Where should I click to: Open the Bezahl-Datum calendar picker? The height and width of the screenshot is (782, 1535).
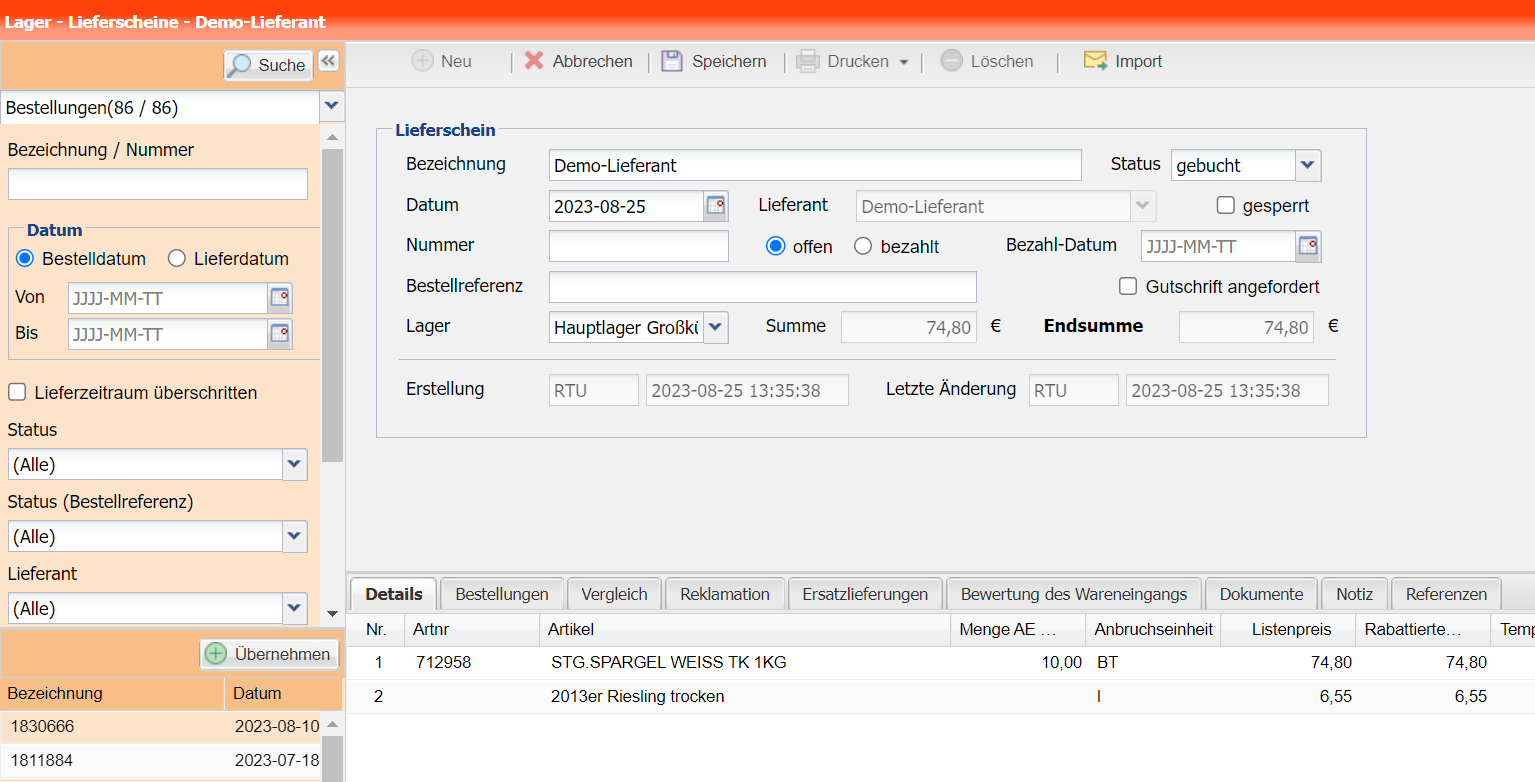click(x=1308, y=246)
